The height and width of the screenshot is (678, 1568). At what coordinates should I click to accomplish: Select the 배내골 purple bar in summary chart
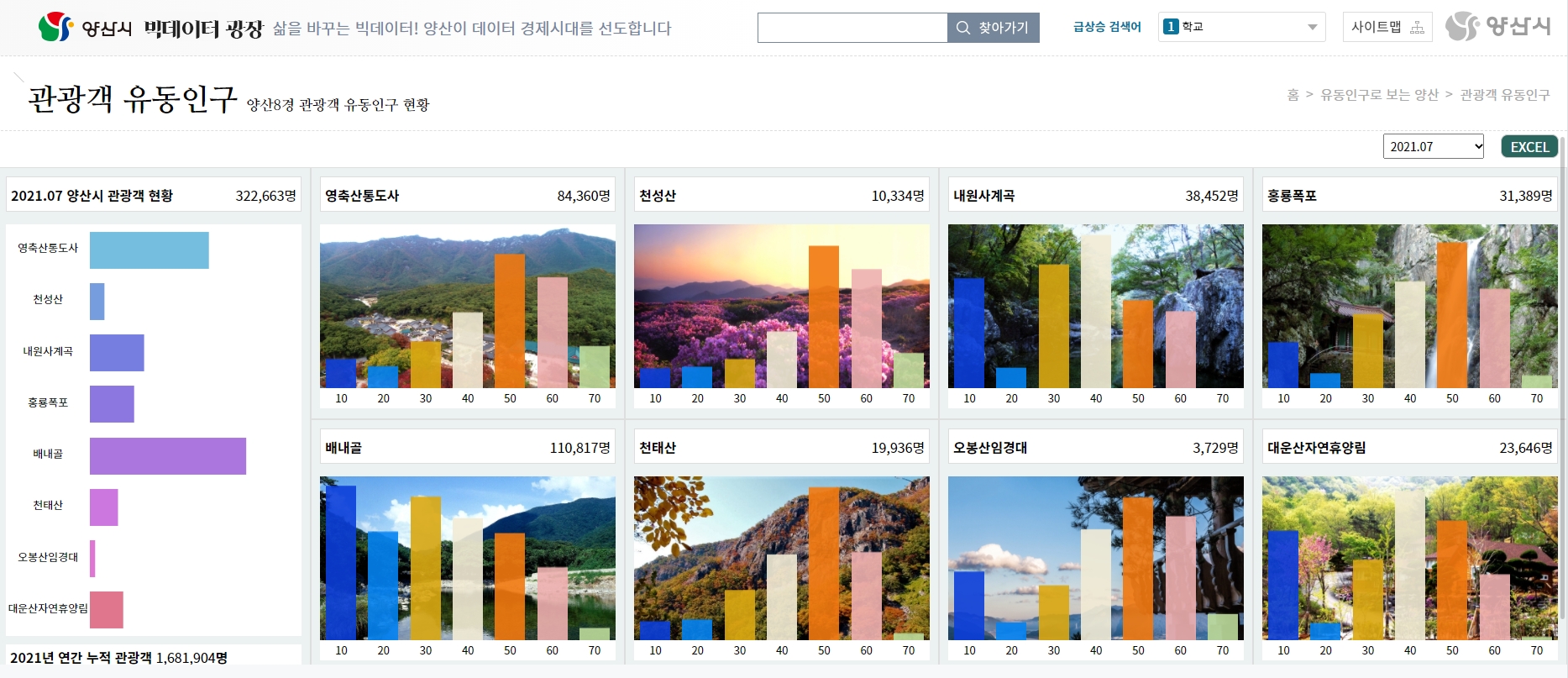click(x=168, y=456)
